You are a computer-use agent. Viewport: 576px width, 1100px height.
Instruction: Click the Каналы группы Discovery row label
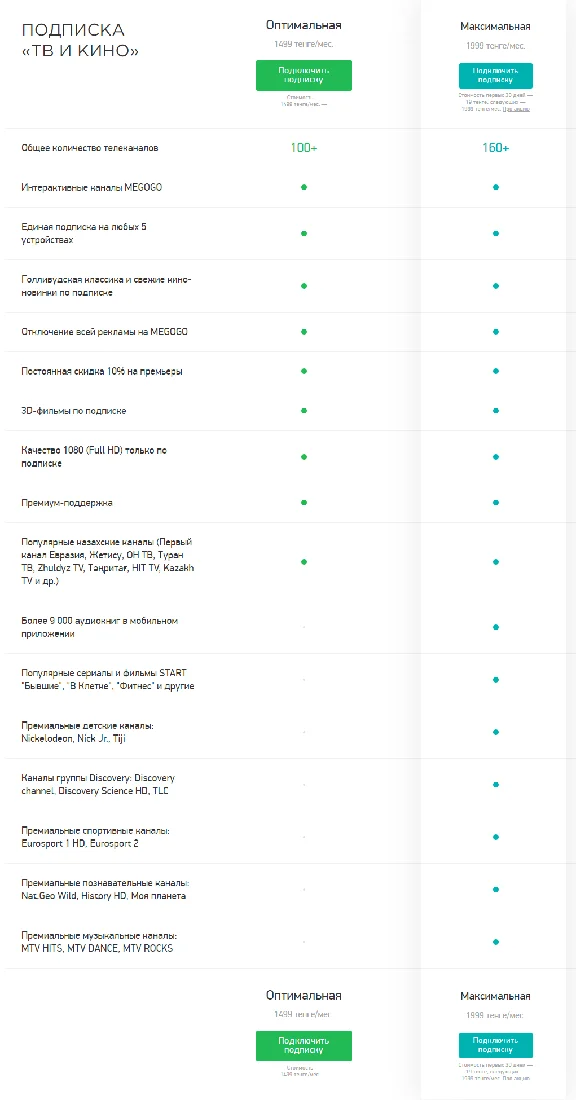tap(98, 784)
